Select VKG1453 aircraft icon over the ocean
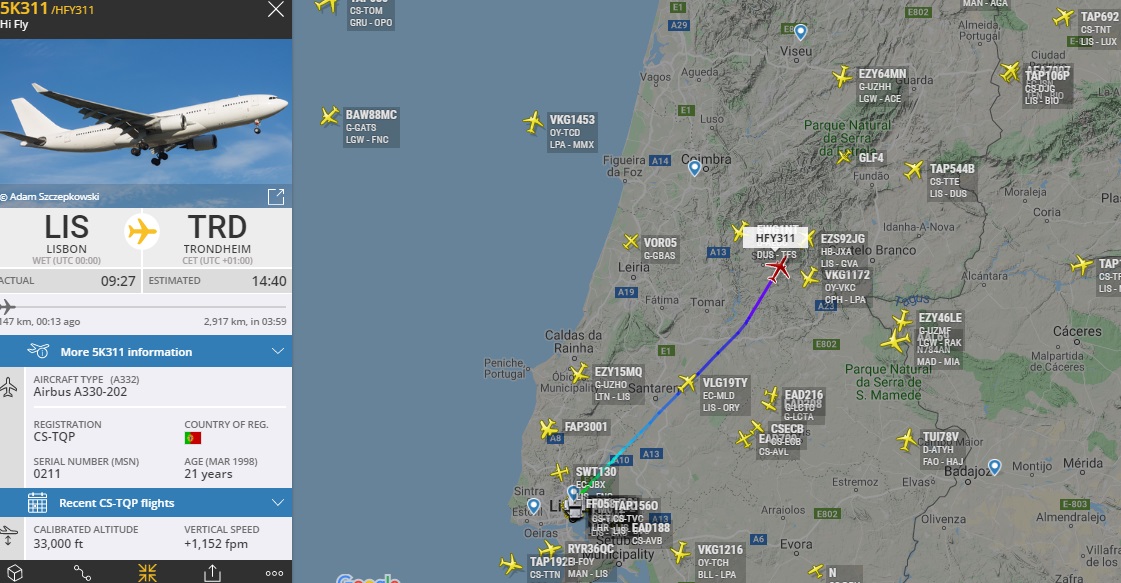 (533, 122)
